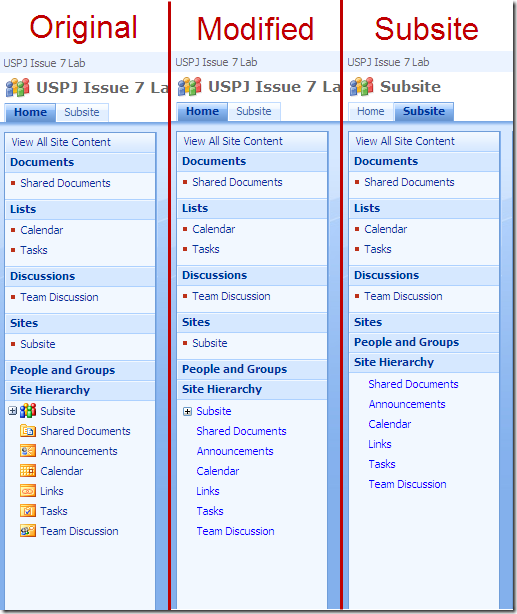This screenshot has height=614, width=517.
Task: Select Subsite tab in Modified panel
Action: (x=254, y=112)
